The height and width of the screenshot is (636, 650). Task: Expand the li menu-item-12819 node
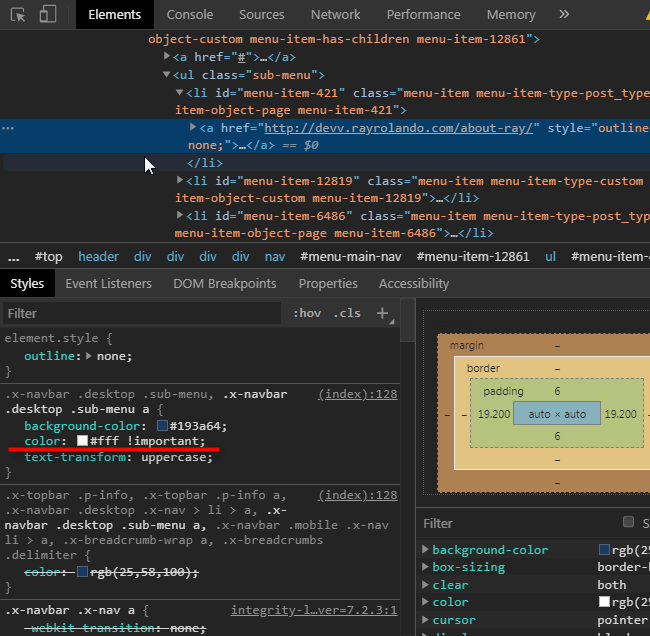[x=179, y=180]
